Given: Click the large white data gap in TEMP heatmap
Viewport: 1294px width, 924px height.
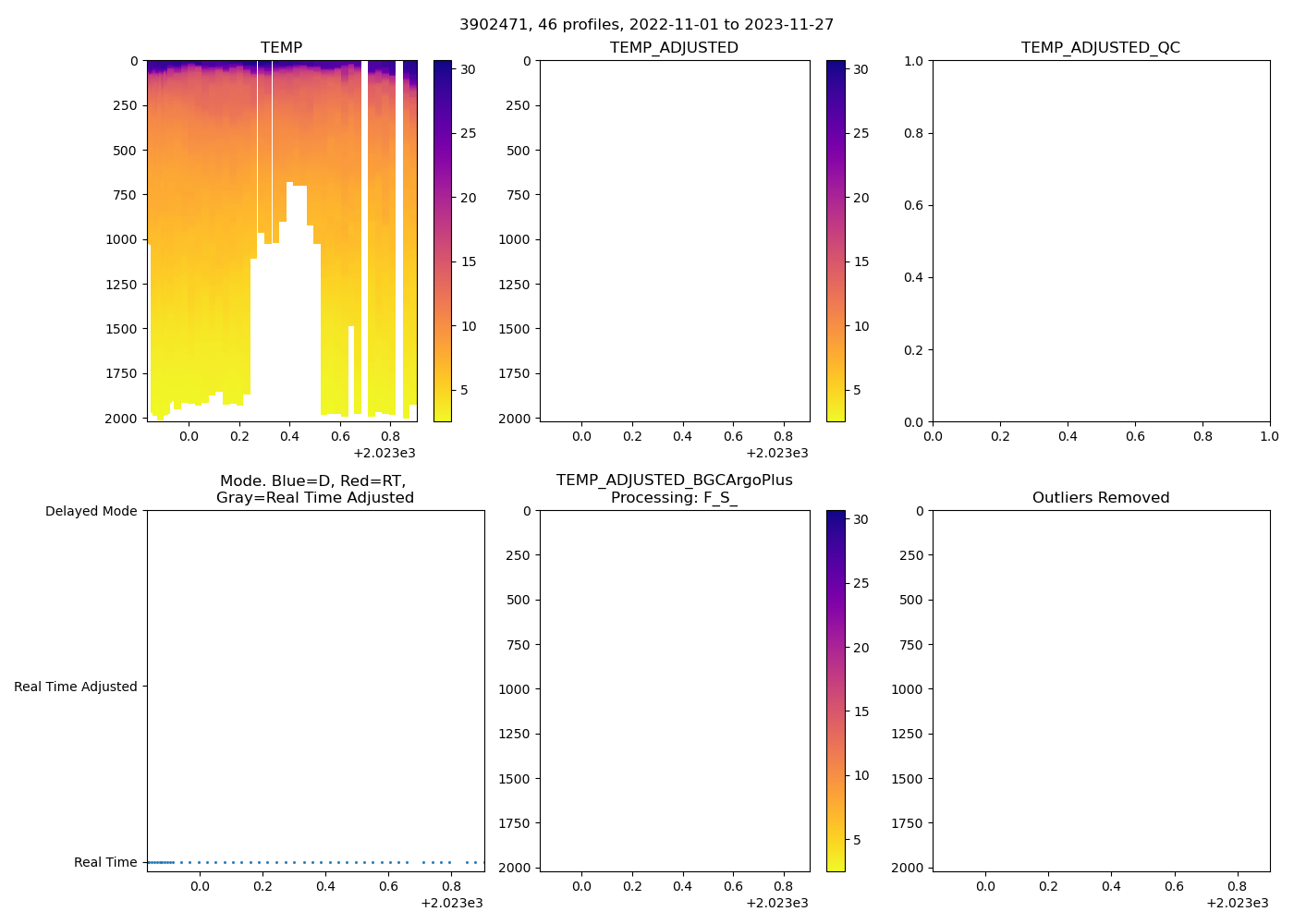Looking at the screenshot, I should [287, 333].
